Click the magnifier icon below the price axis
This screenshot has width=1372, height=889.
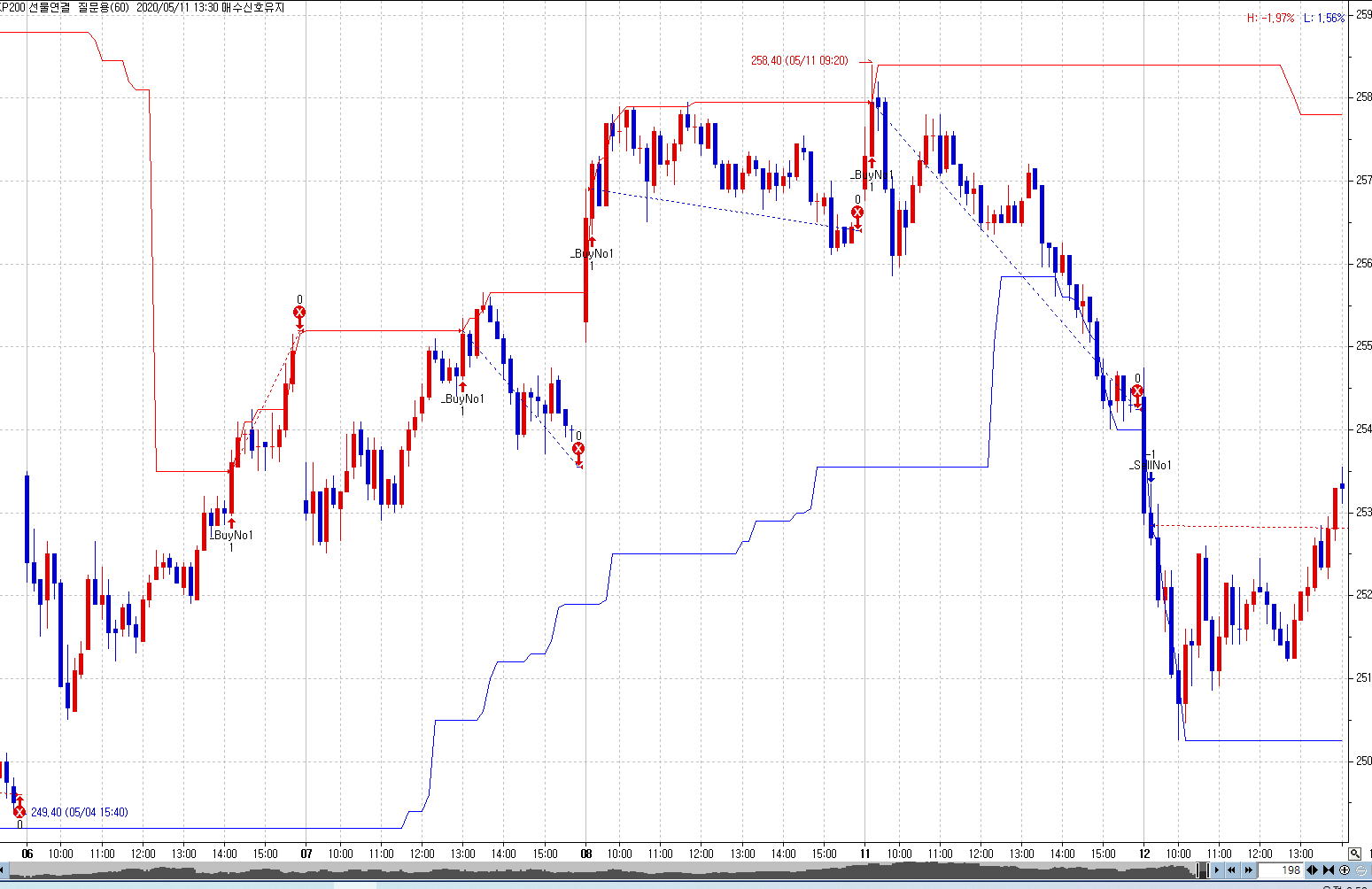[x=1354, y=854]
